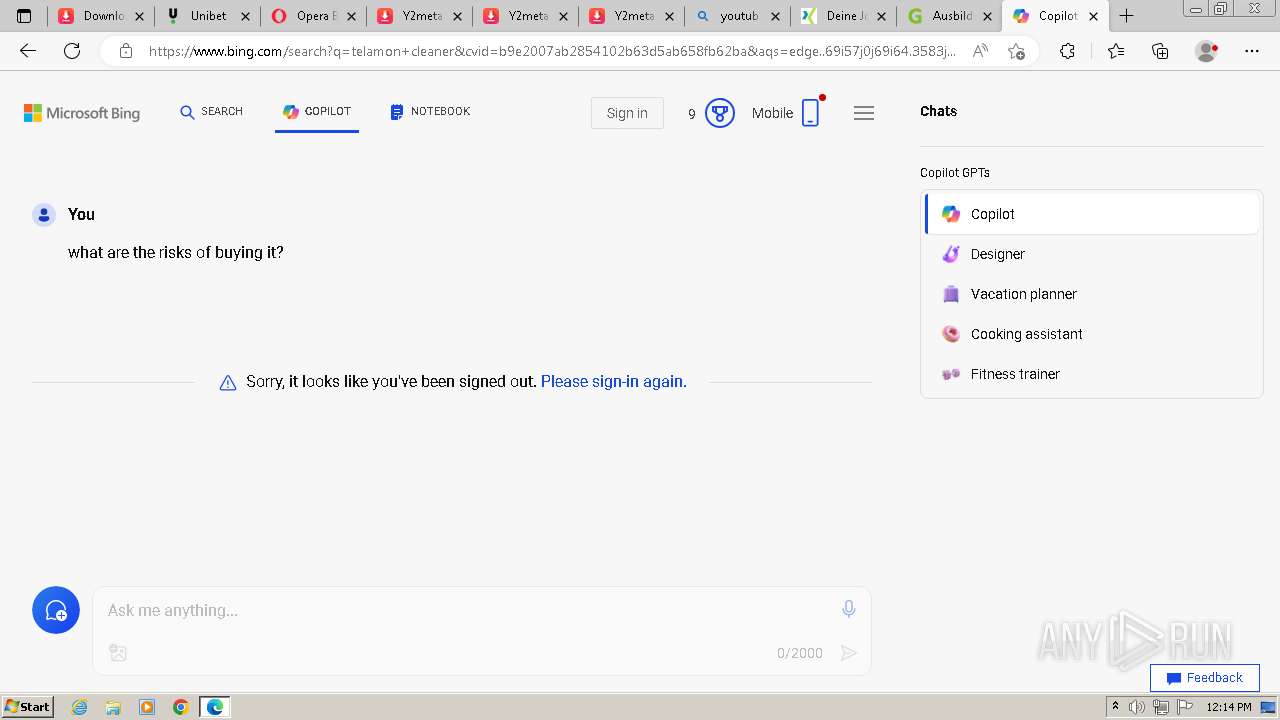Click the clock showing 12:14 PM

[x=1229, y=707]
